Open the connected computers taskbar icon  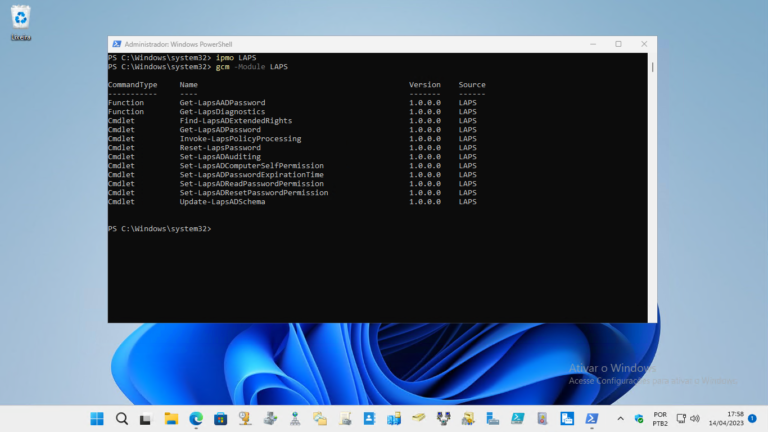coord(443,419)
